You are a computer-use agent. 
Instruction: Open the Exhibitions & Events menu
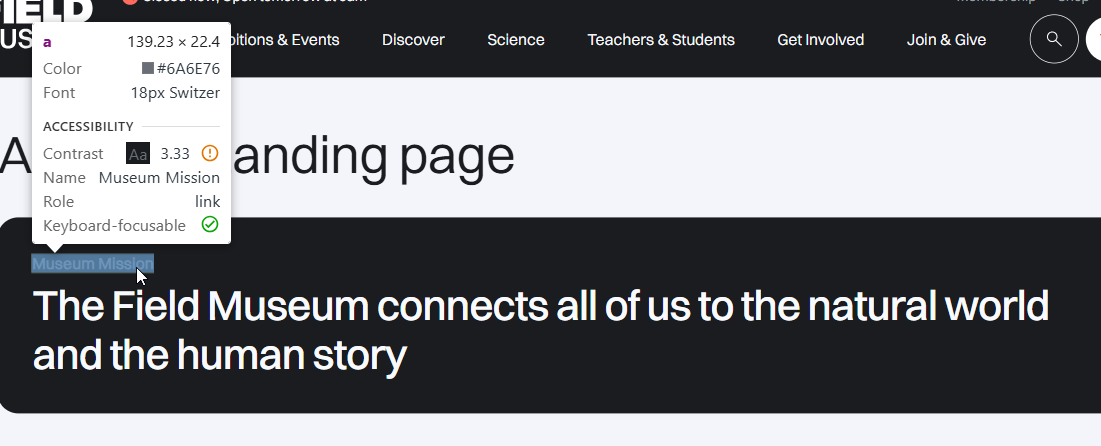click(285, 40)
